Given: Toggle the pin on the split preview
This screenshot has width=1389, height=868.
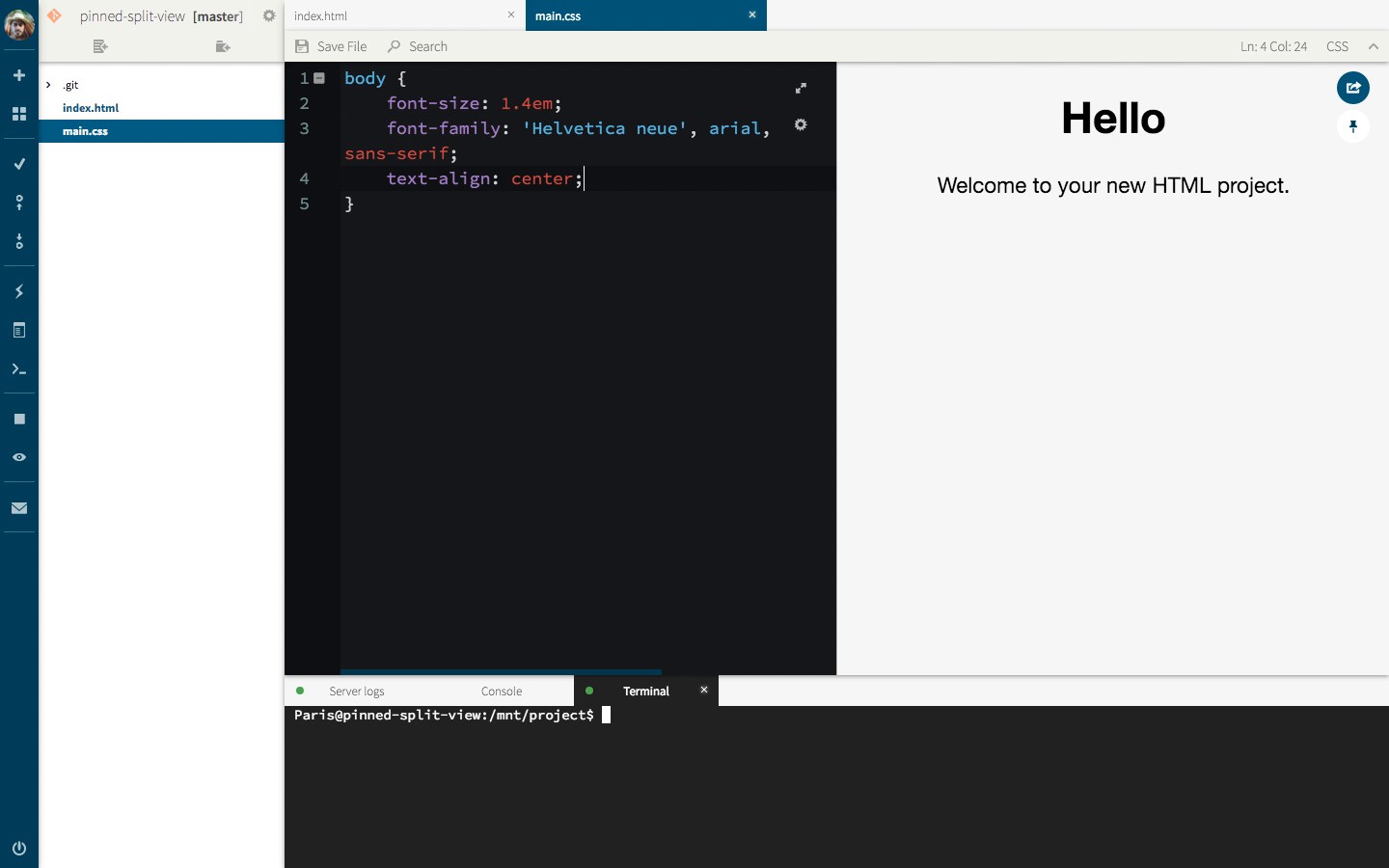Looking at the screenshot, I should [x=1353, y=126].
